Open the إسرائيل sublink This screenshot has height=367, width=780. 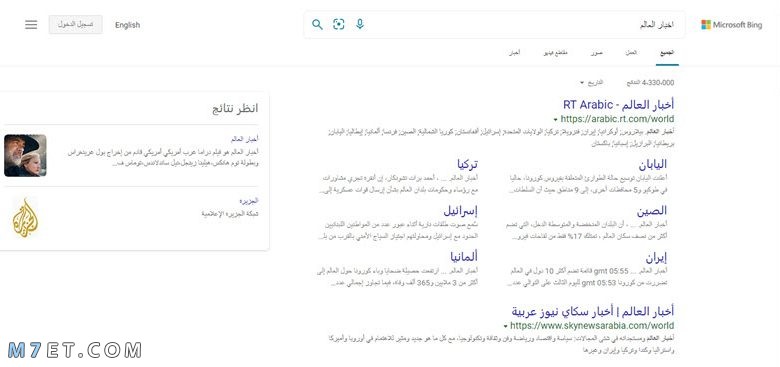click(x=460, y=211)
